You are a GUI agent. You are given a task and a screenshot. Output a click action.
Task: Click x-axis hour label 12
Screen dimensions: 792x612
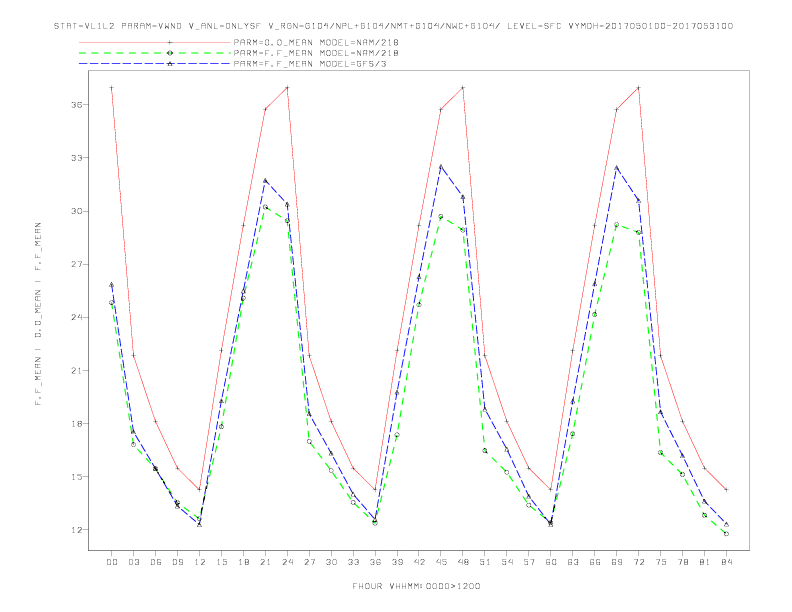[x=200, y=562]
